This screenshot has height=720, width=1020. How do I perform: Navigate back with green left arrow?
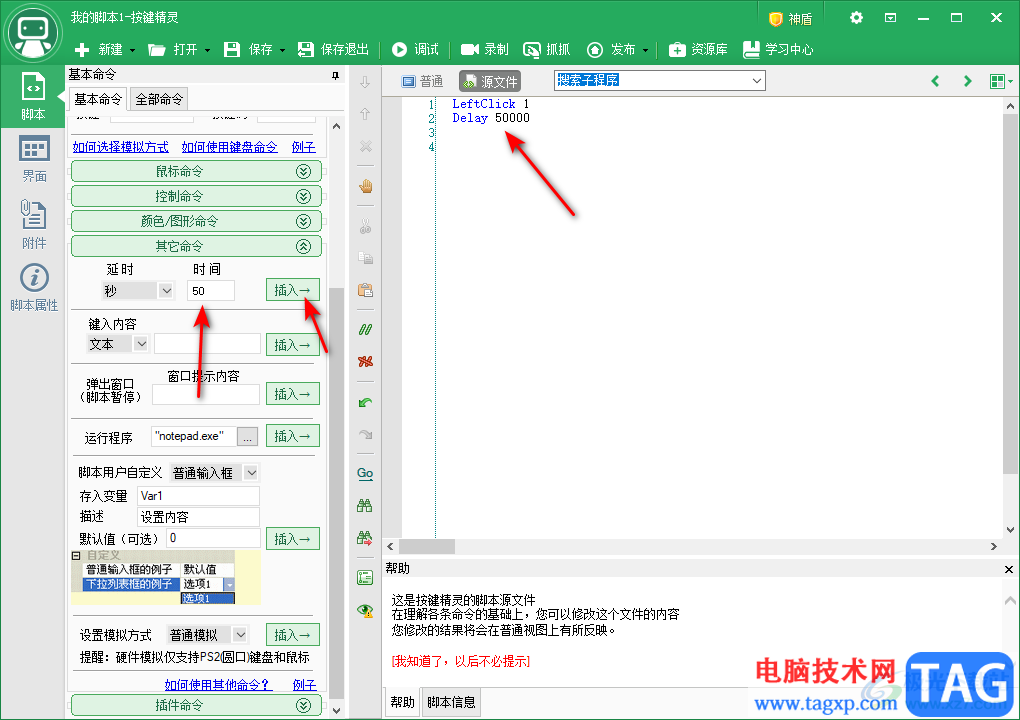click(x=935, y=81)
